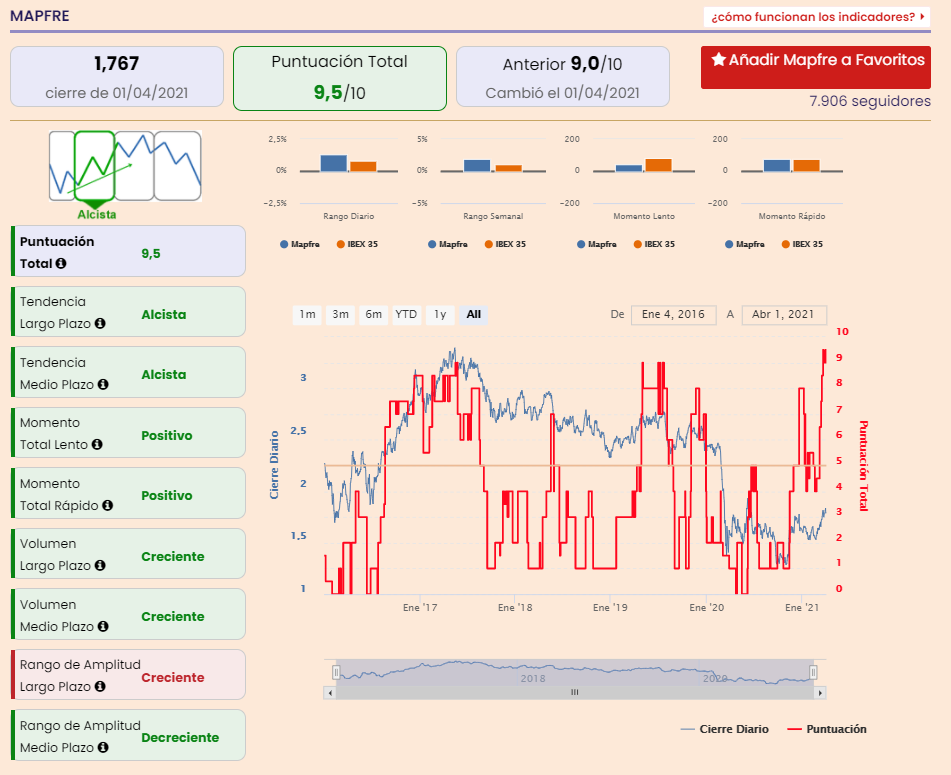
Task: Select the 3m range button
Action: click(x=340, y=315)
